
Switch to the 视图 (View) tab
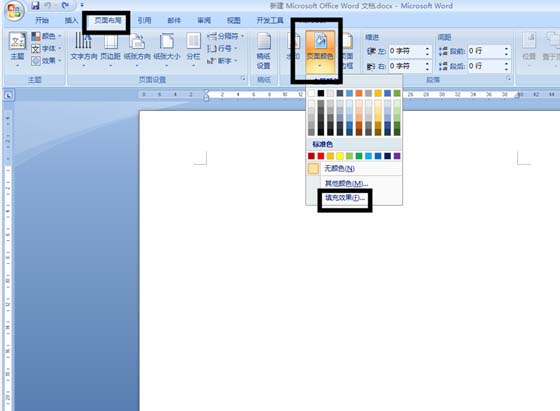[x=234, y=20]
